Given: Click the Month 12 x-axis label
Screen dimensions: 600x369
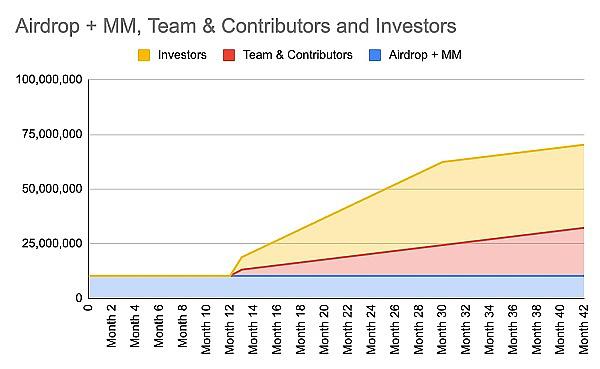Looking at the screenshot, I should [x=229, y=329].
